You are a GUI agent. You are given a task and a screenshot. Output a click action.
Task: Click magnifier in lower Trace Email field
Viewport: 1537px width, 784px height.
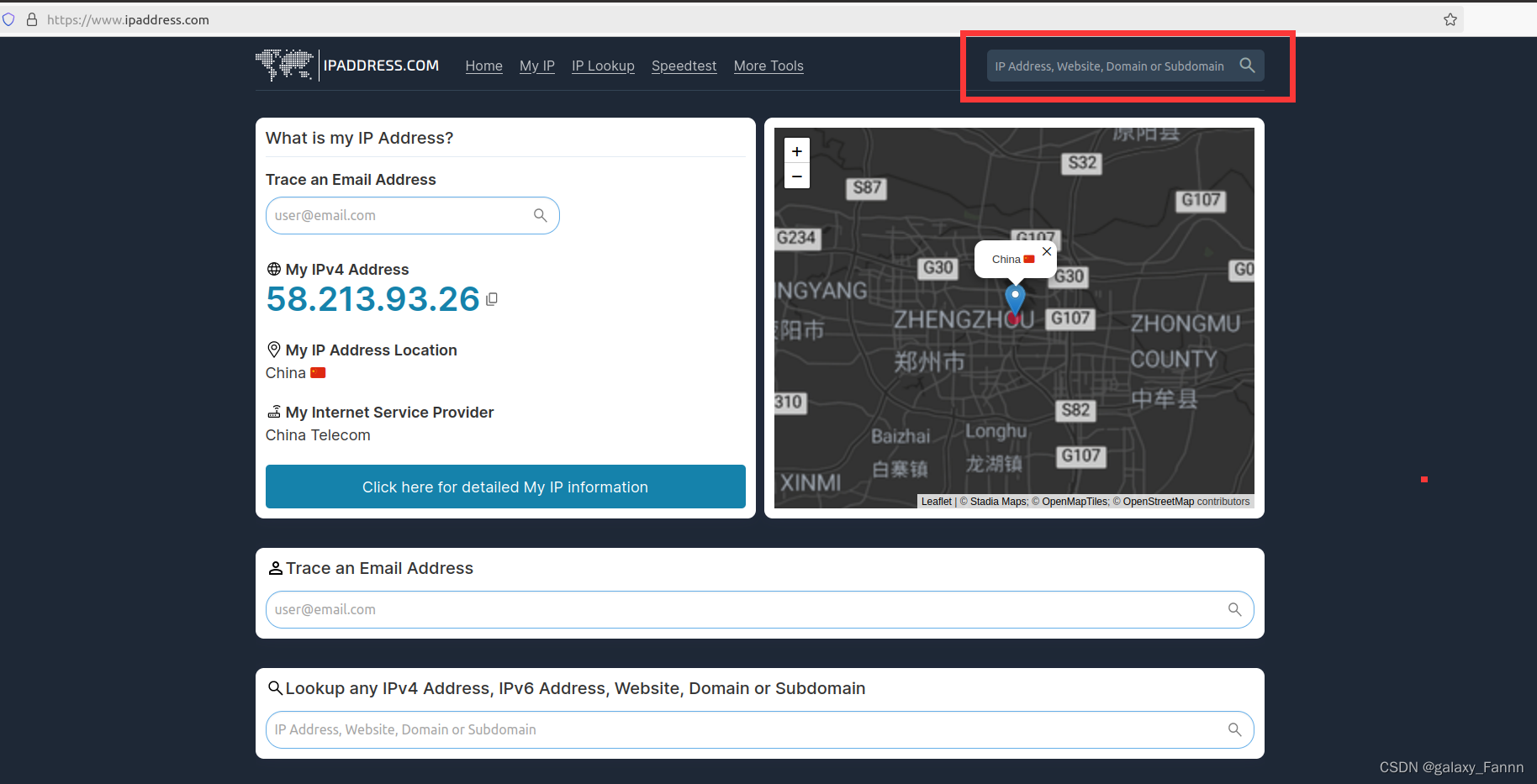(1234, 610)
